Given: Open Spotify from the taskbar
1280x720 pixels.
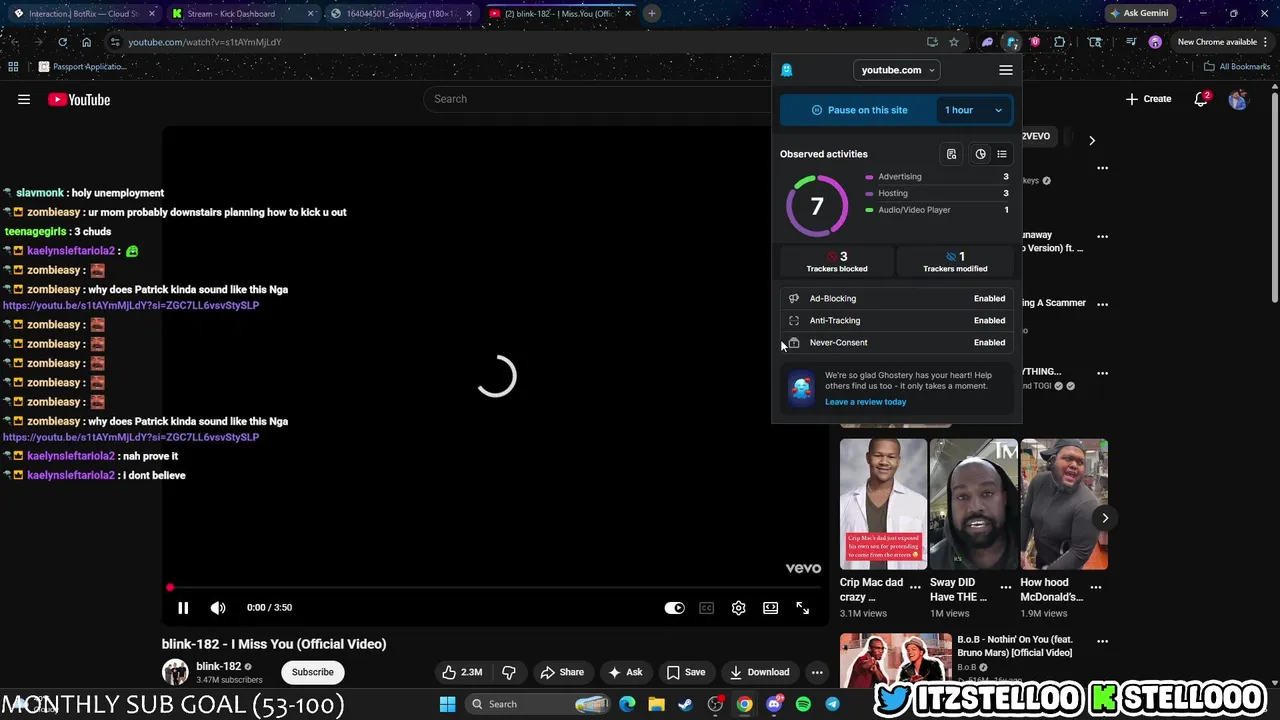Looking at the screenshot, I should 803,704.
